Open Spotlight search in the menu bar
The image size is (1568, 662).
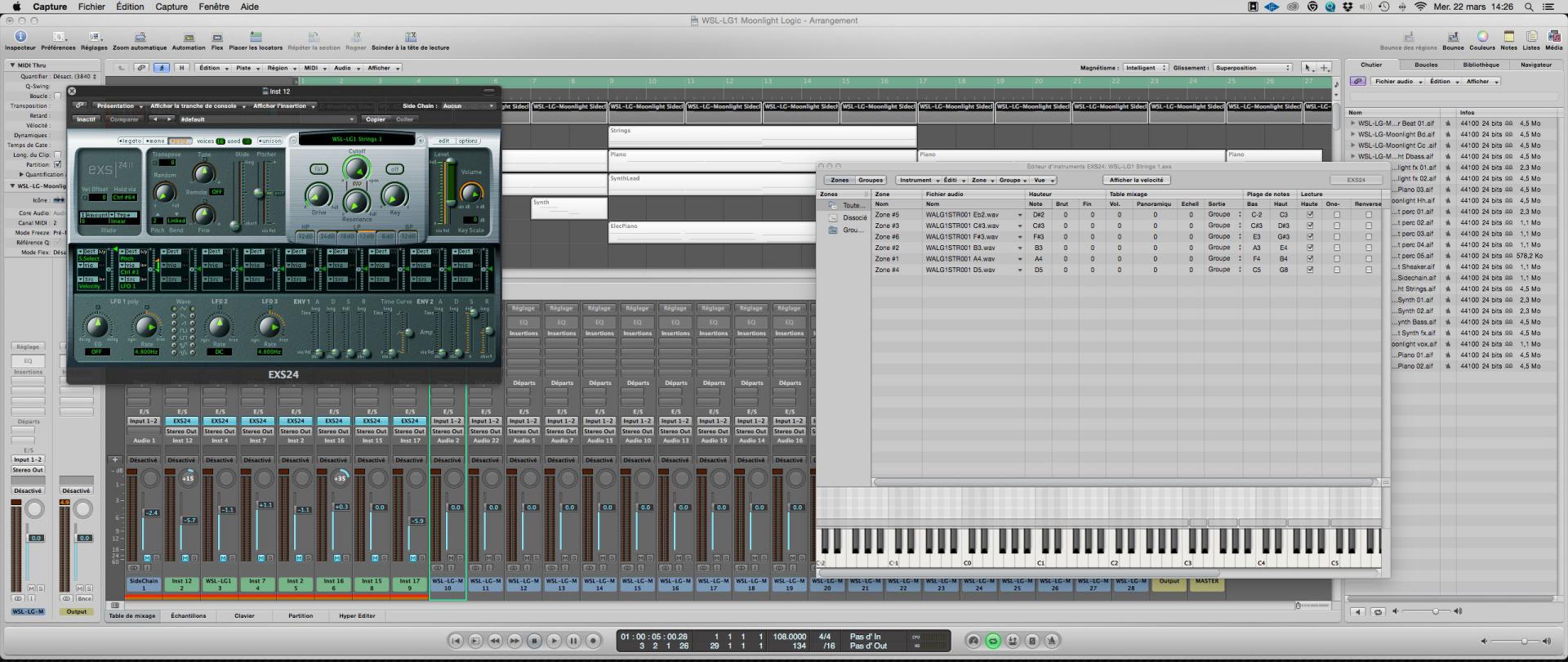(1528, 7)
